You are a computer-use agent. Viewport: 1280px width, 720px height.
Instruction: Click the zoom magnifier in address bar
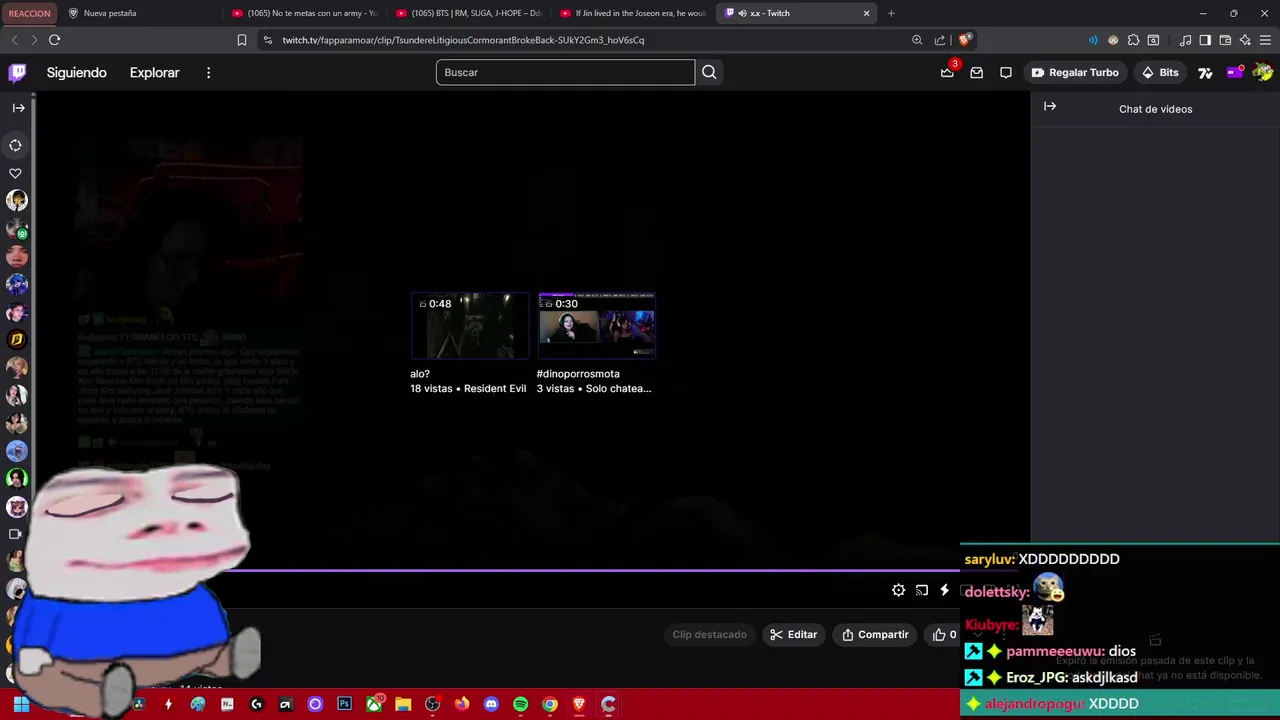917,40
